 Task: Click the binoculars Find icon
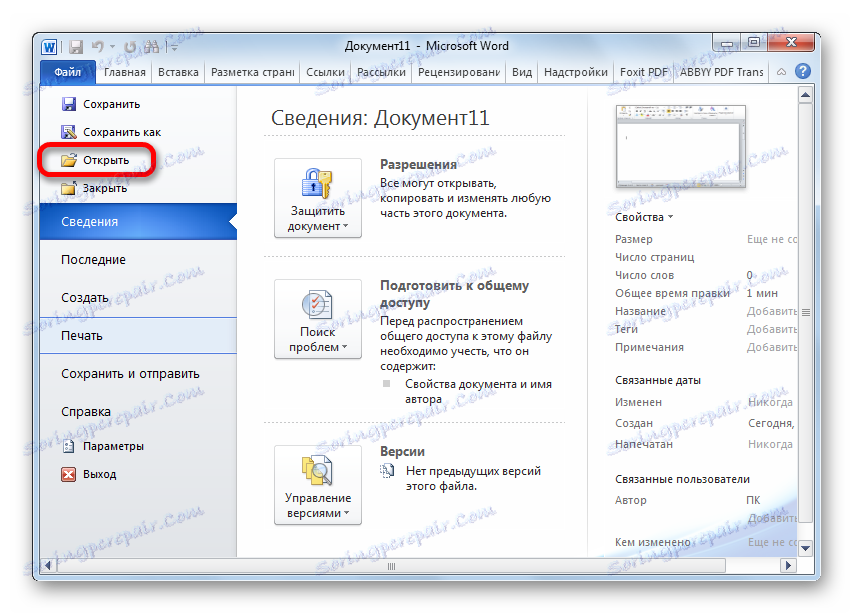pyautogui.click(x=152, y=47)
